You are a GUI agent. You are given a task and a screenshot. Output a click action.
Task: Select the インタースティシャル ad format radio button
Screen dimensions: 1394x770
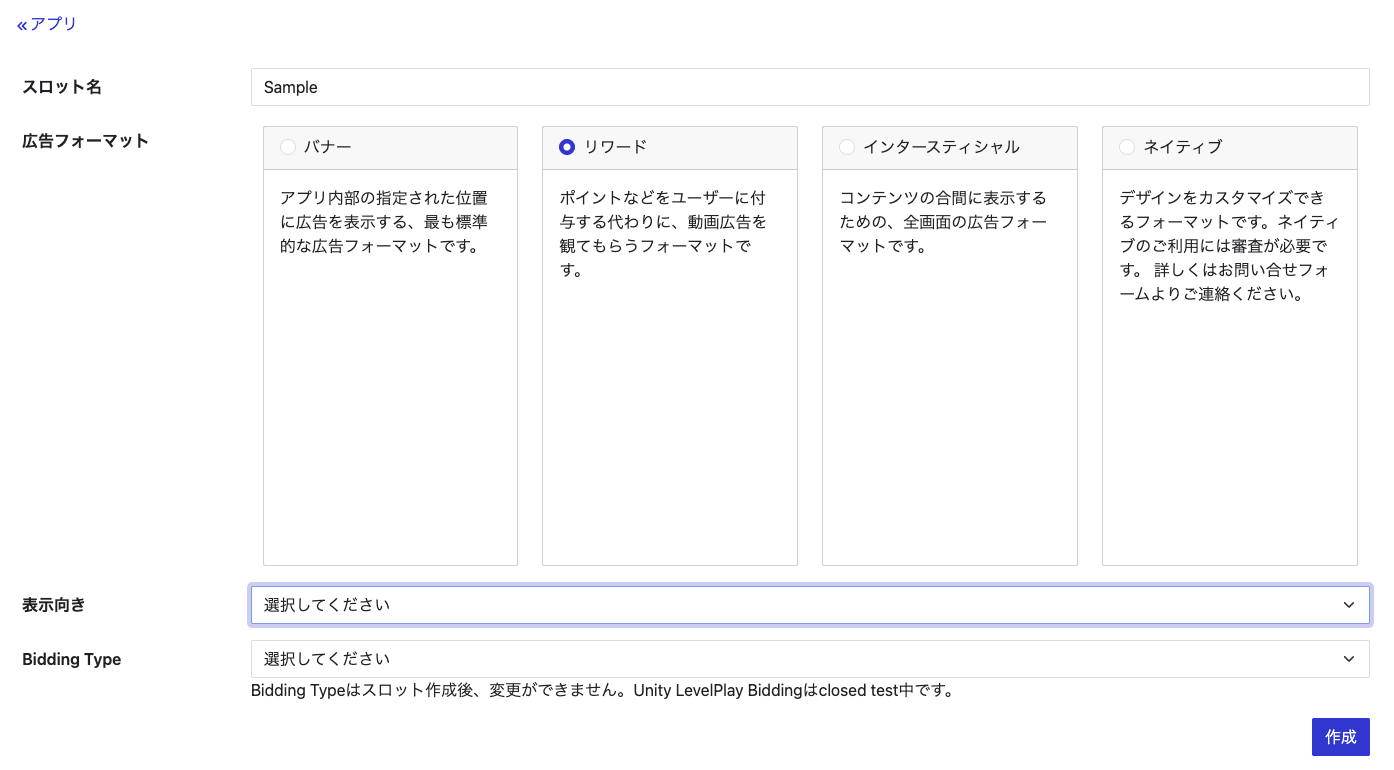(x=847, y=146)
